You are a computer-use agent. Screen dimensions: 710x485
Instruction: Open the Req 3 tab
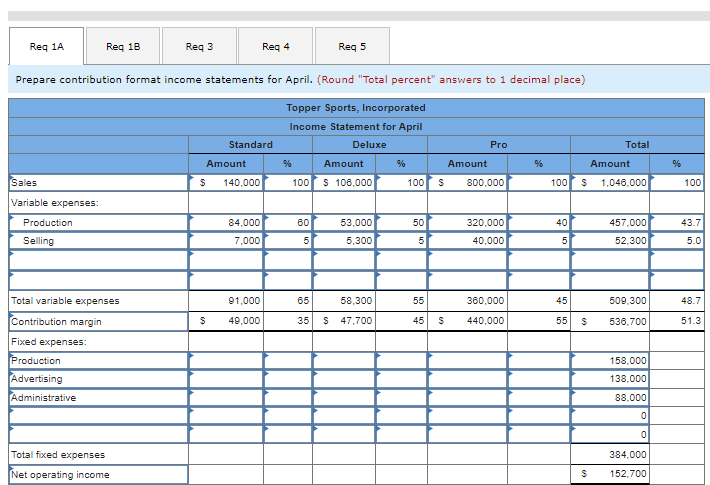pyautogui.click(x=199, y=46)
